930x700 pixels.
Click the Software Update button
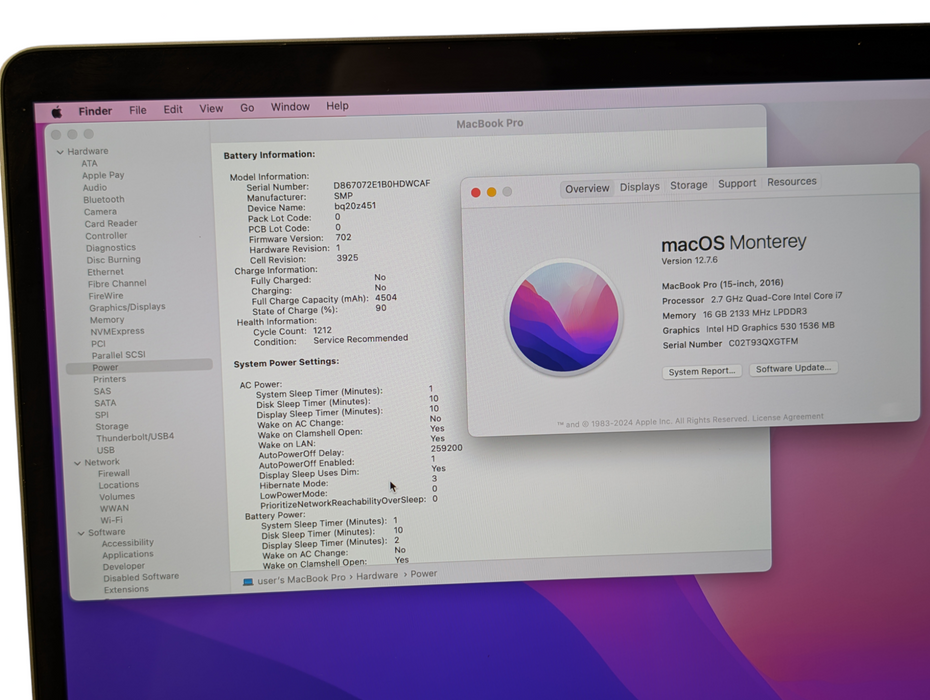click(x=793, y=368)
